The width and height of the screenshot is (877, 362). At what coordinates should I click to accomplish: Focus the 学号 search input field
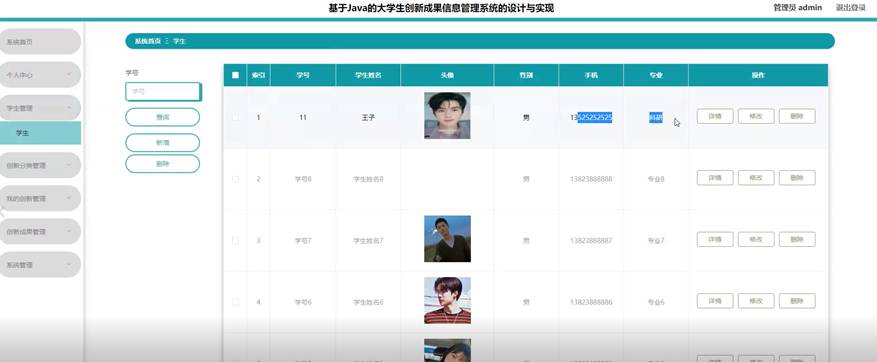163,92
